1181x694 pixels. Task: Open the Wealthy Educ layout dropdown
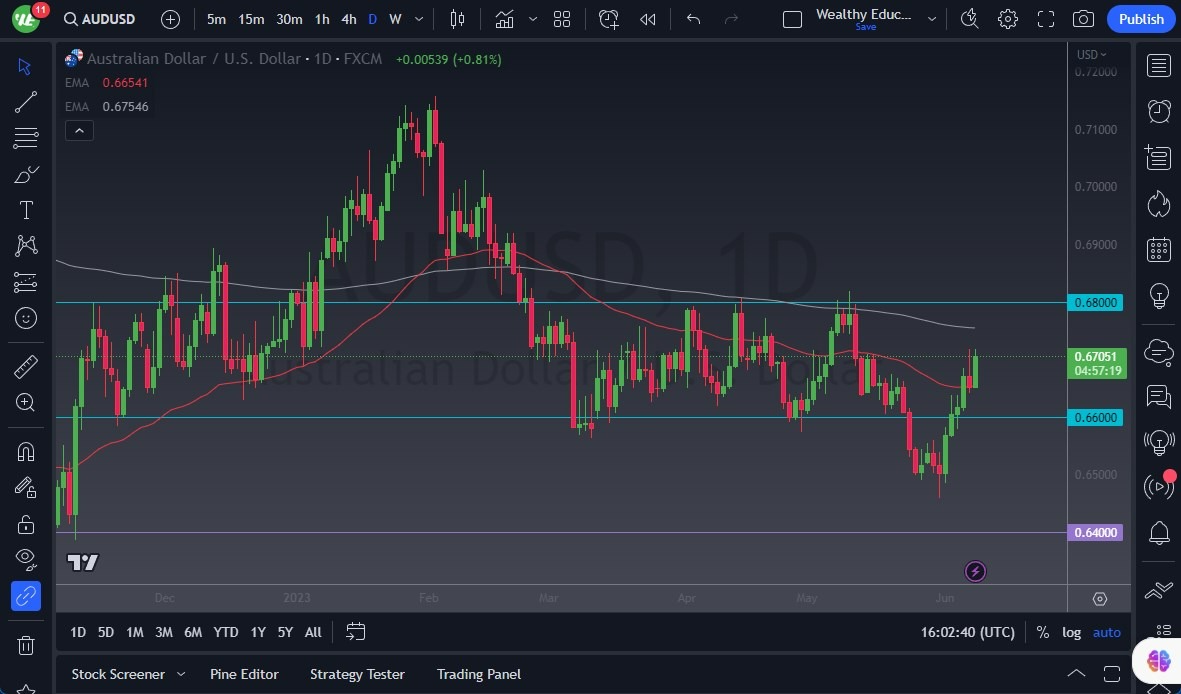(930, 18)
